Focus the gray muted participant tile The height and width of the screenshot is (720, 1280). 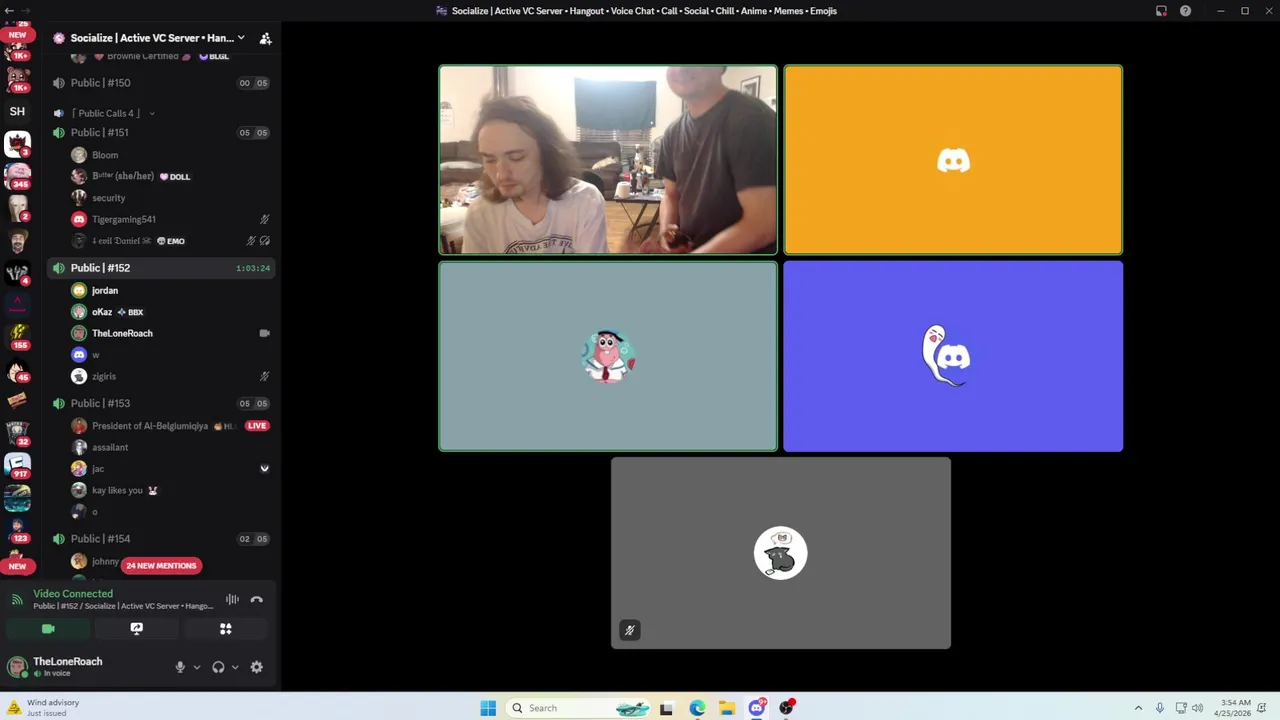coord(781,553)
